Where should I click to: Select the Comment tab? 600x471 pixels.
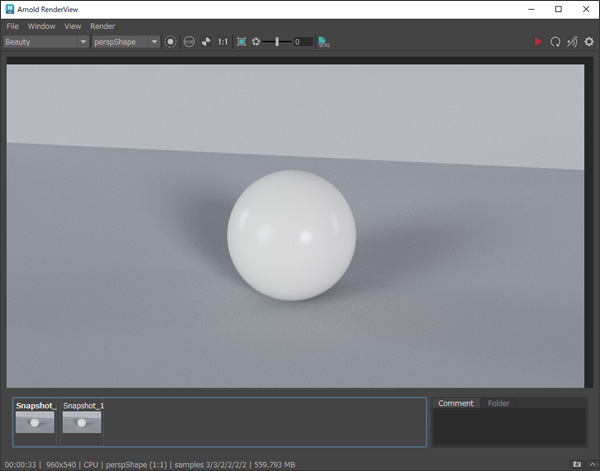pos(456,403)
